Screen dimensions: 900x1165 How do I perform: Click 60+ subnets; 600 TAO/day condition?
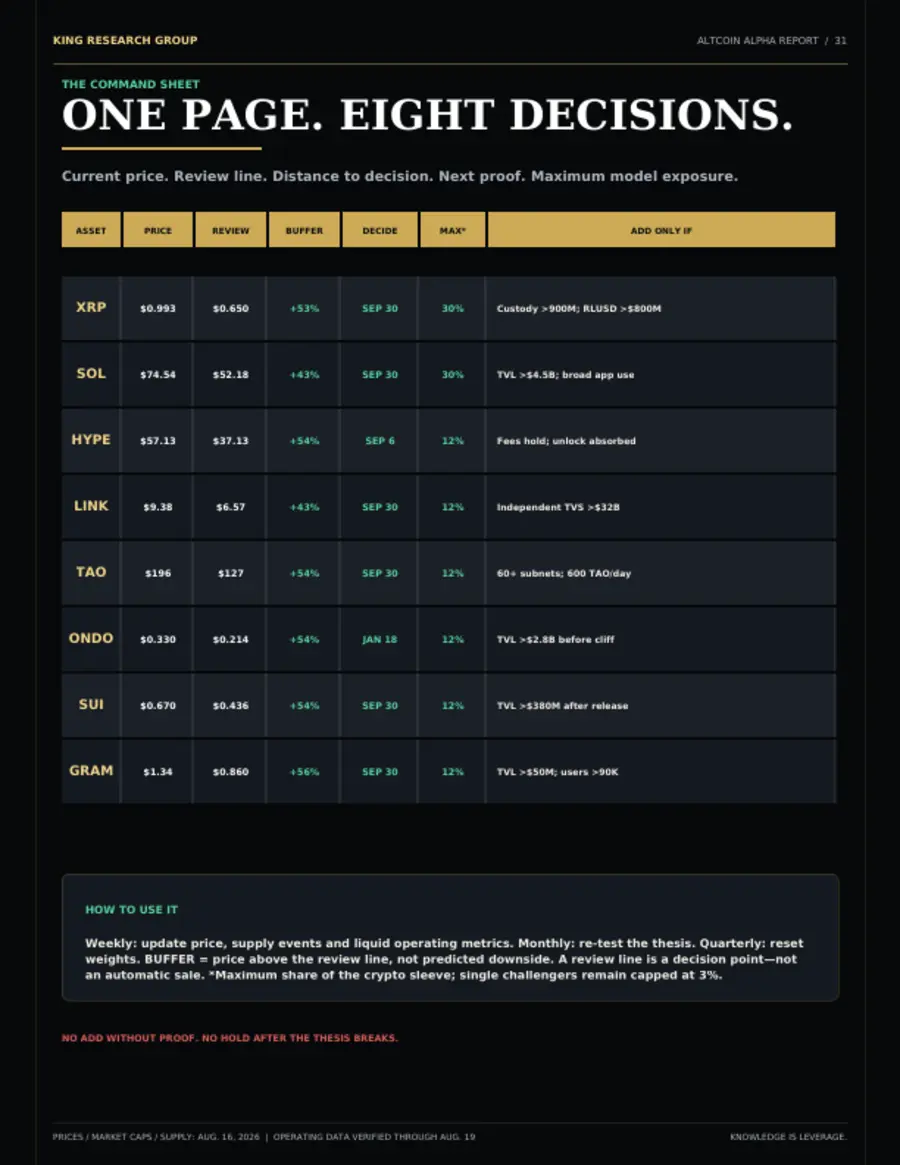[563, 573]
